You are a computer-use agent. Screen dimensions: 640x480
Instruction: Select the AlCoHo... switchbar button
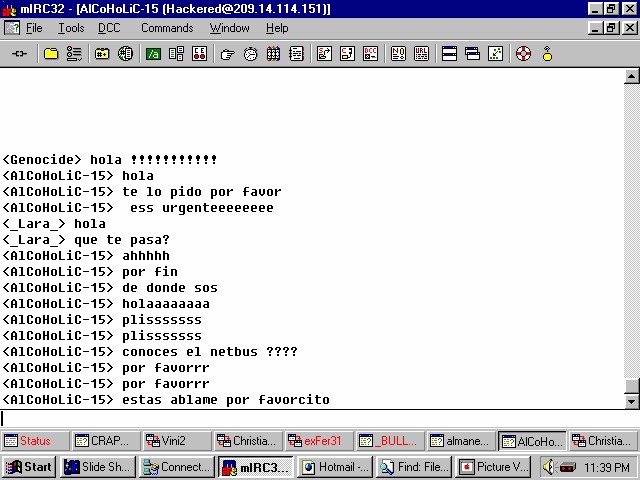pyautogui.click(x=533, y=441)
